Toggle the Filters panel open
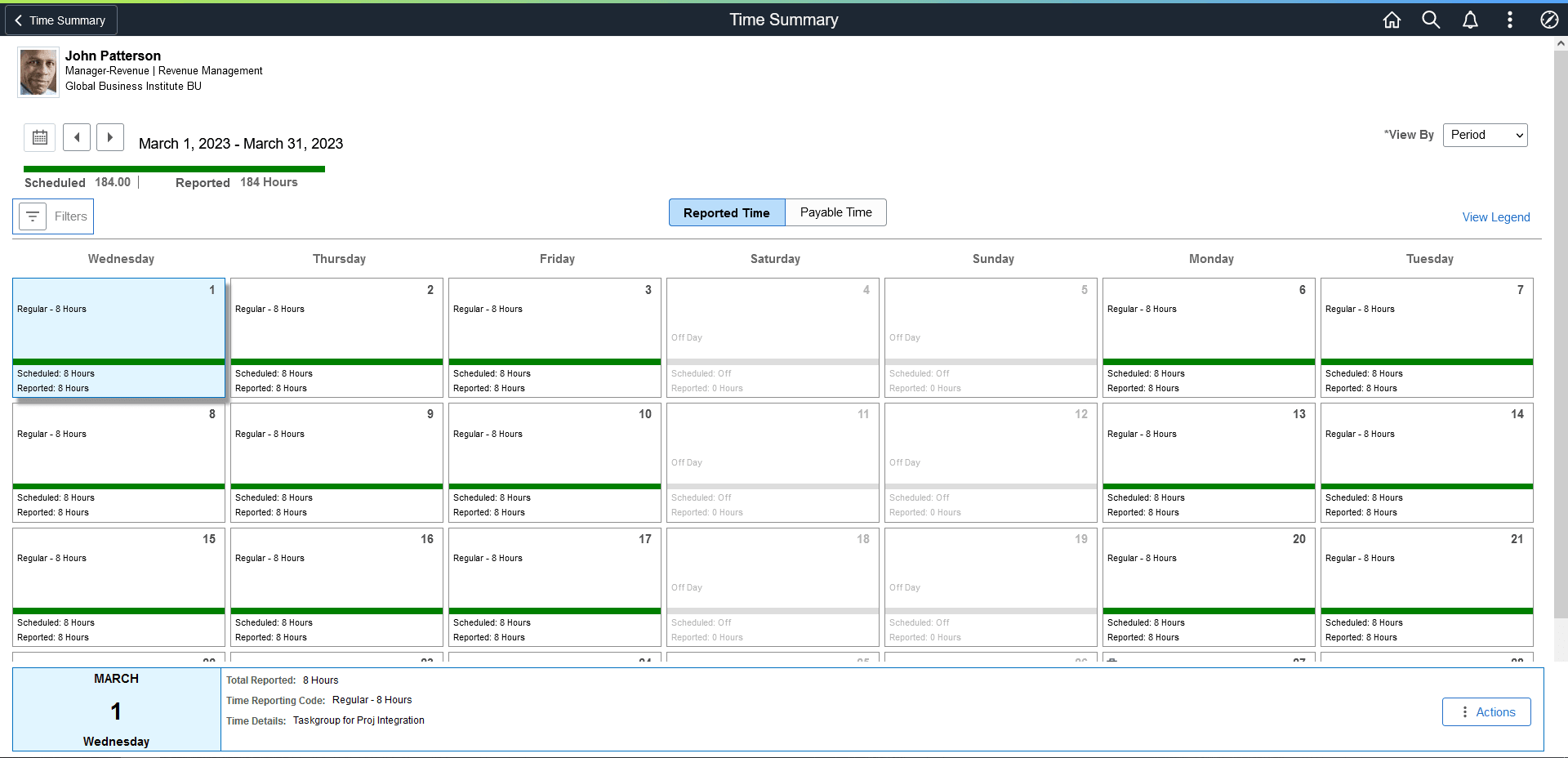The image size is (1568, 758). pyautogui.click(x=53, y=216)
